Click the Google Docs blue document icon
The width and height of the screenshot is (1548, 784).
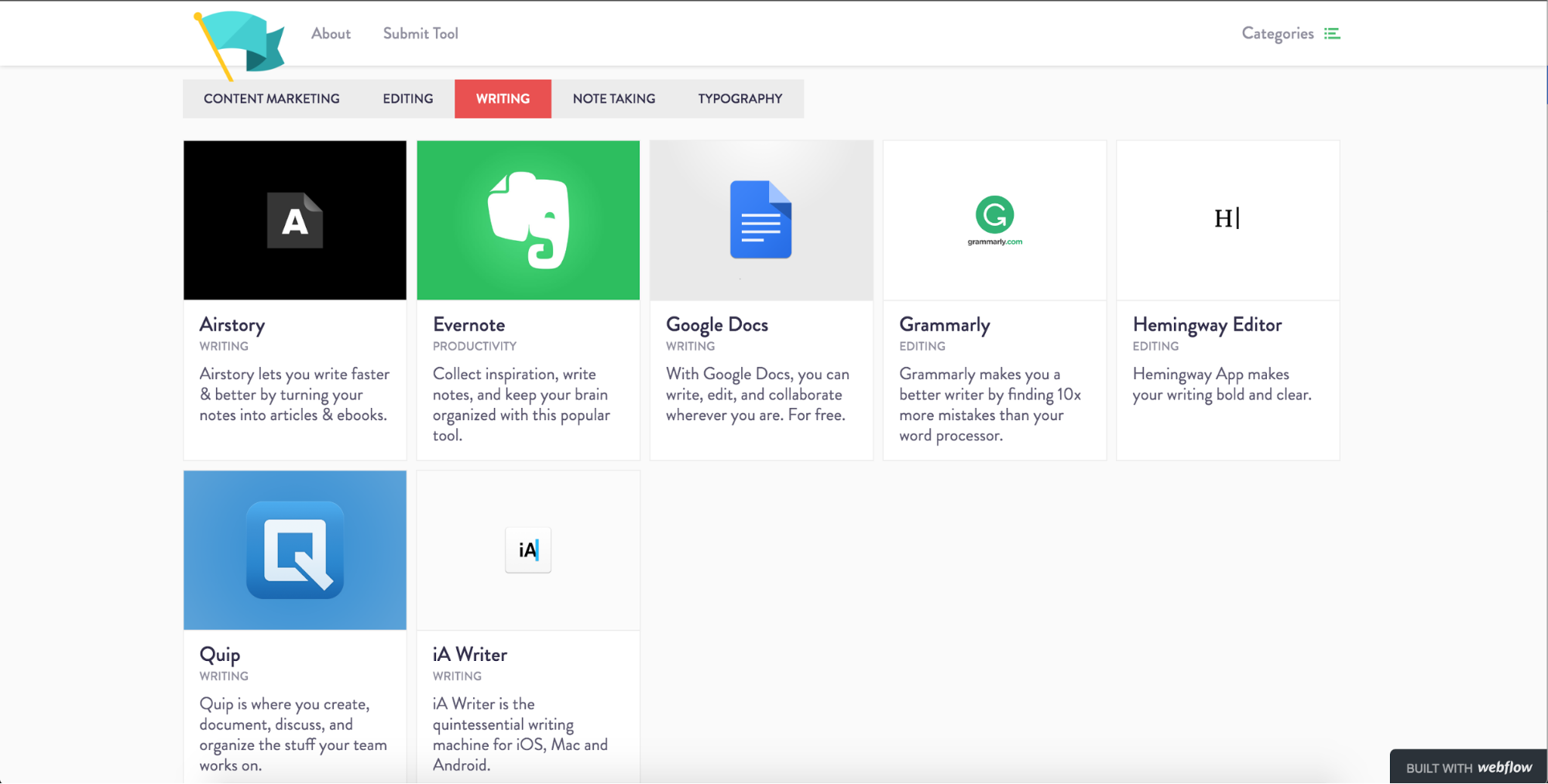click(760, 220)
